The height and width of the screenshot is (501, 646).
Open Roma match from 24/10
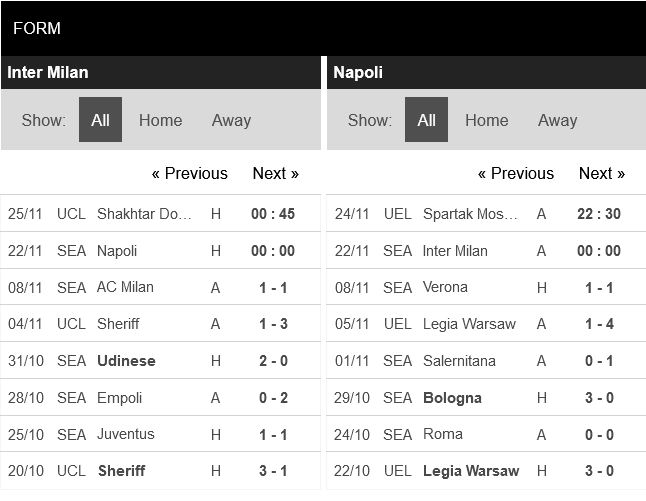click(443, 434)
